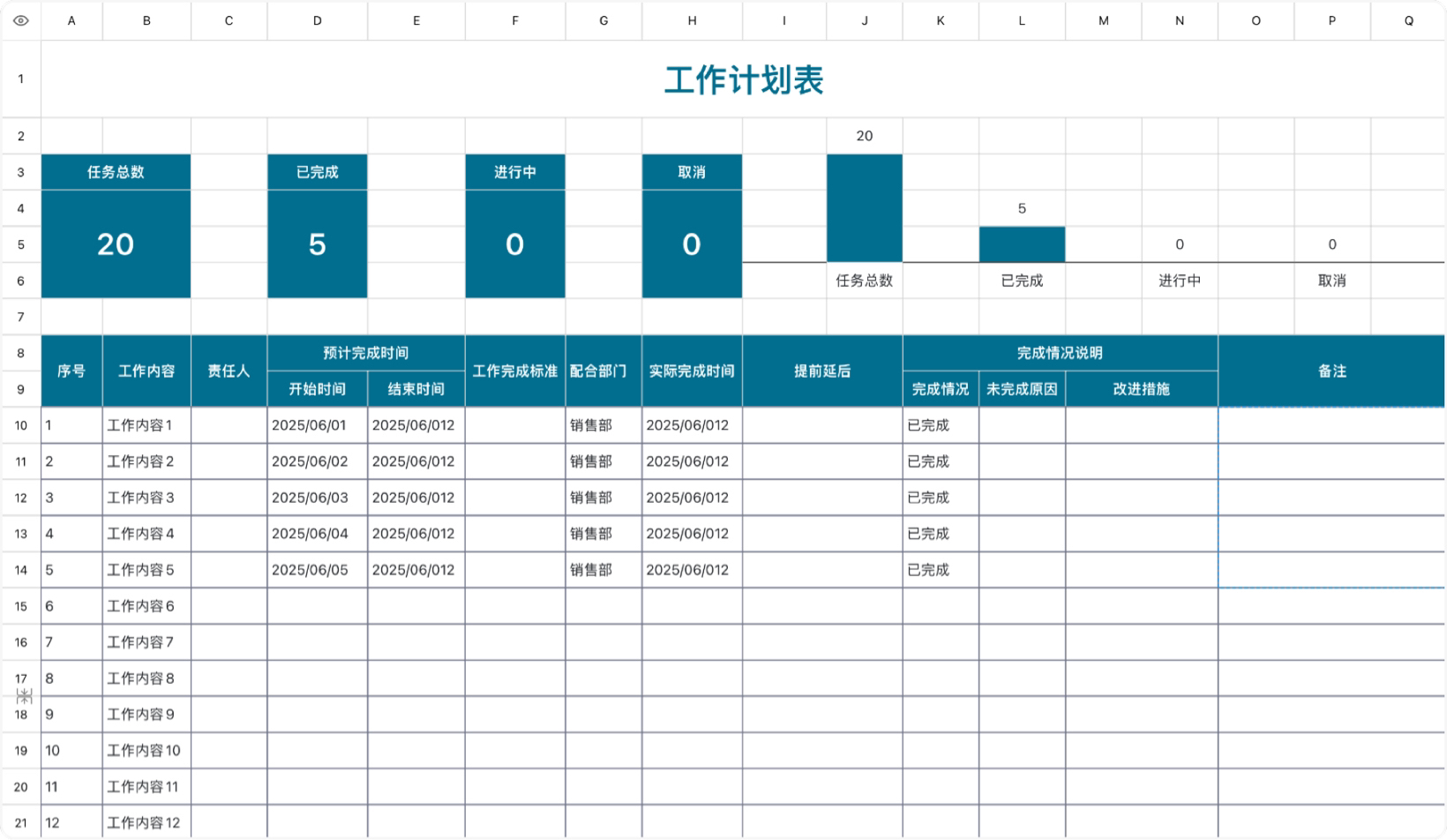Click the 任务总数 summary card label
The width and height of the screenshot is (1447, 840).
116,172
